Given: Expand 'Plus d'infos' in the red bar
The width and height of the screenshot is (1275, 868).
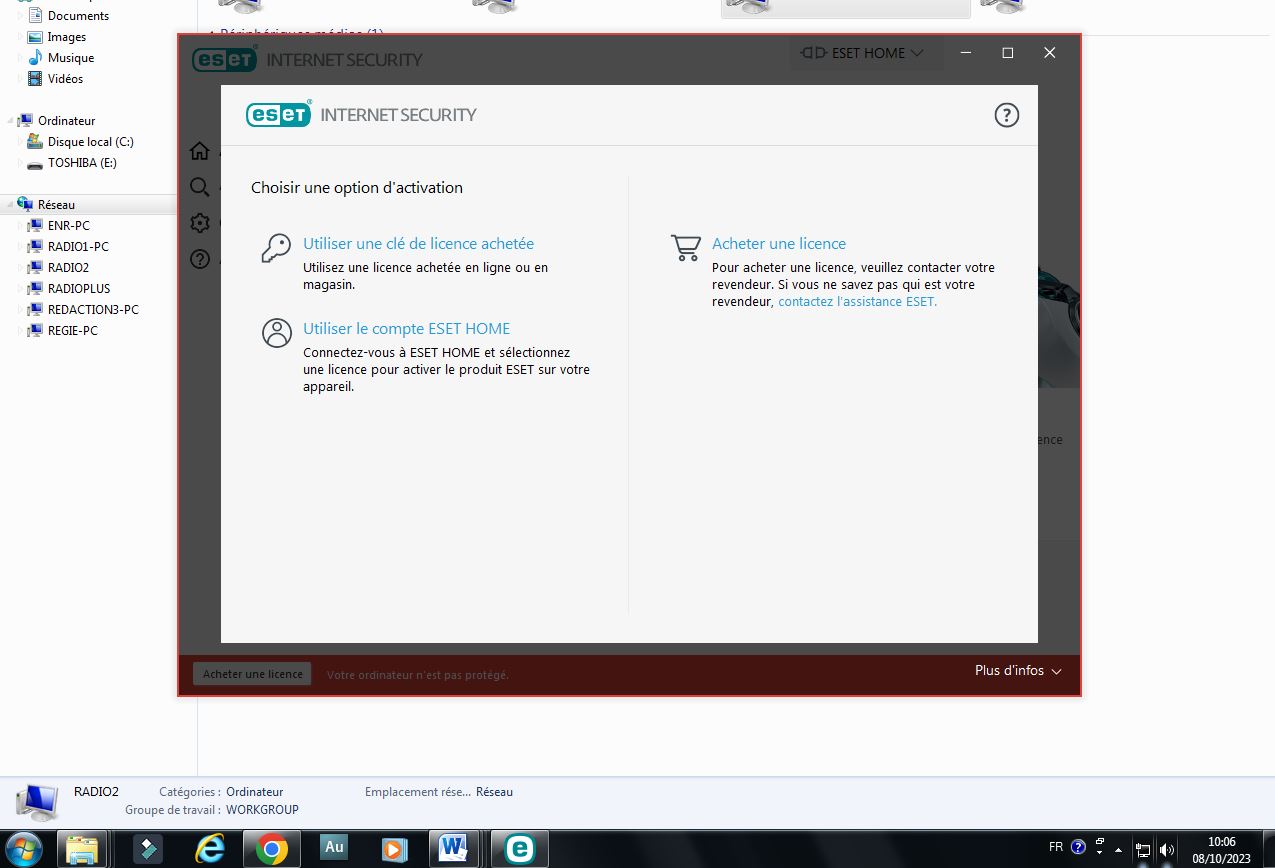Looking at the screenshot, I should [x=1018, y=670].
